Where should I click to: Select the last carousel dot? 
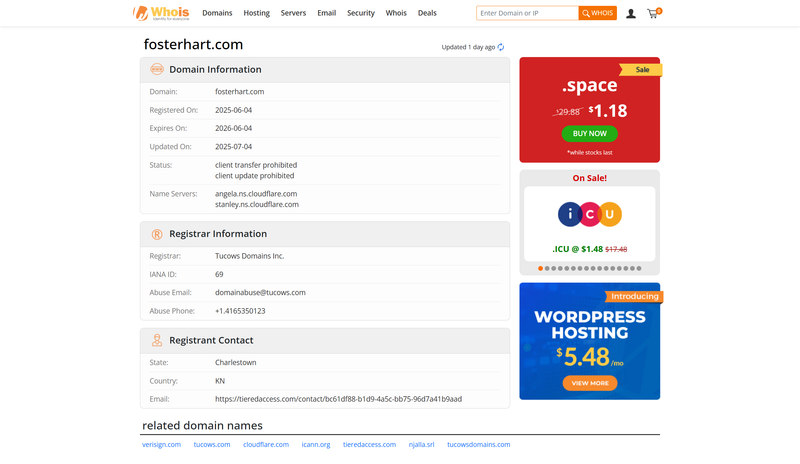click(x=639, y=268)
